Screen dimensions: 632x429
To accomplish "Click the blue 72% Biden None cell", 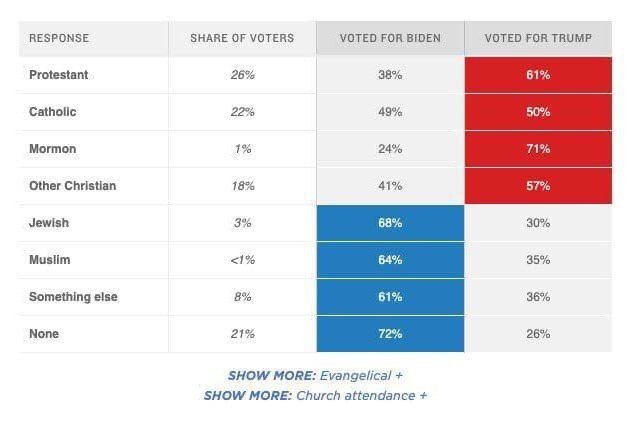I will tap(390, 334).
